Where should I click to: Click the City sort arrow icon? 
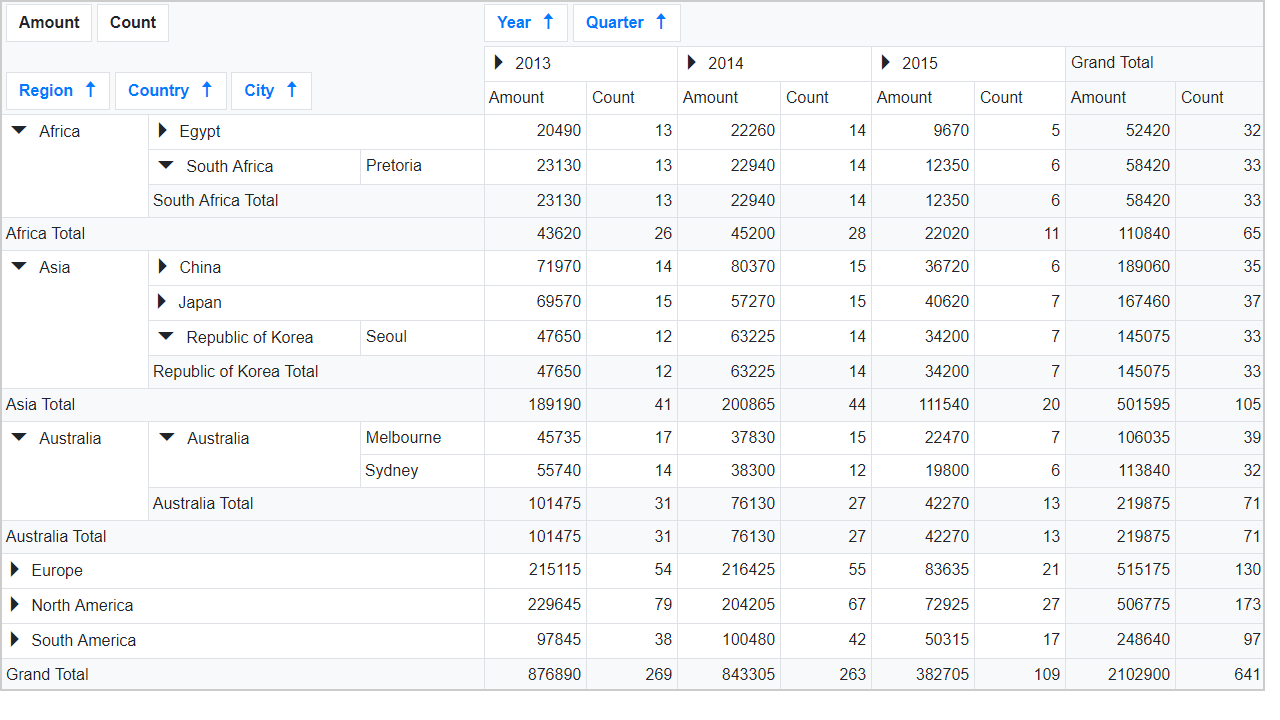[292, 90]
